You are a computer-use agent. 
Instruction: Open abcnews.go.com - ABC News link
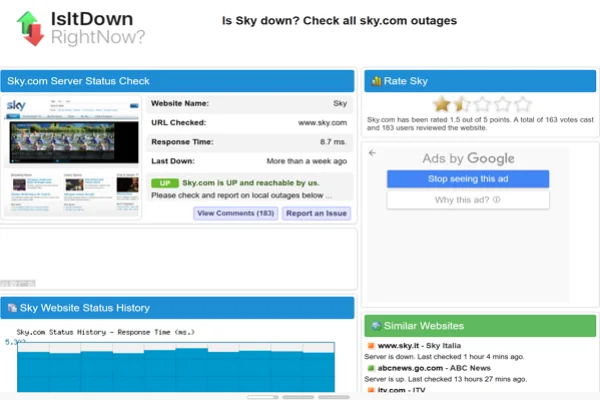coord(434,368)
